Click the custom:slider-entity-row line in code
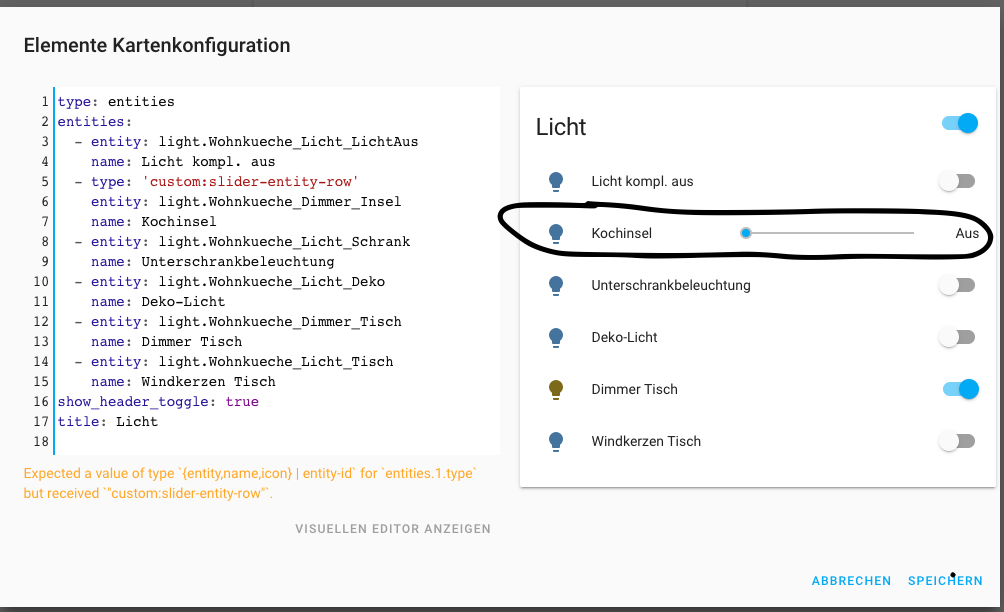This screenshot has height=612, width=1004. pos(250,182)
